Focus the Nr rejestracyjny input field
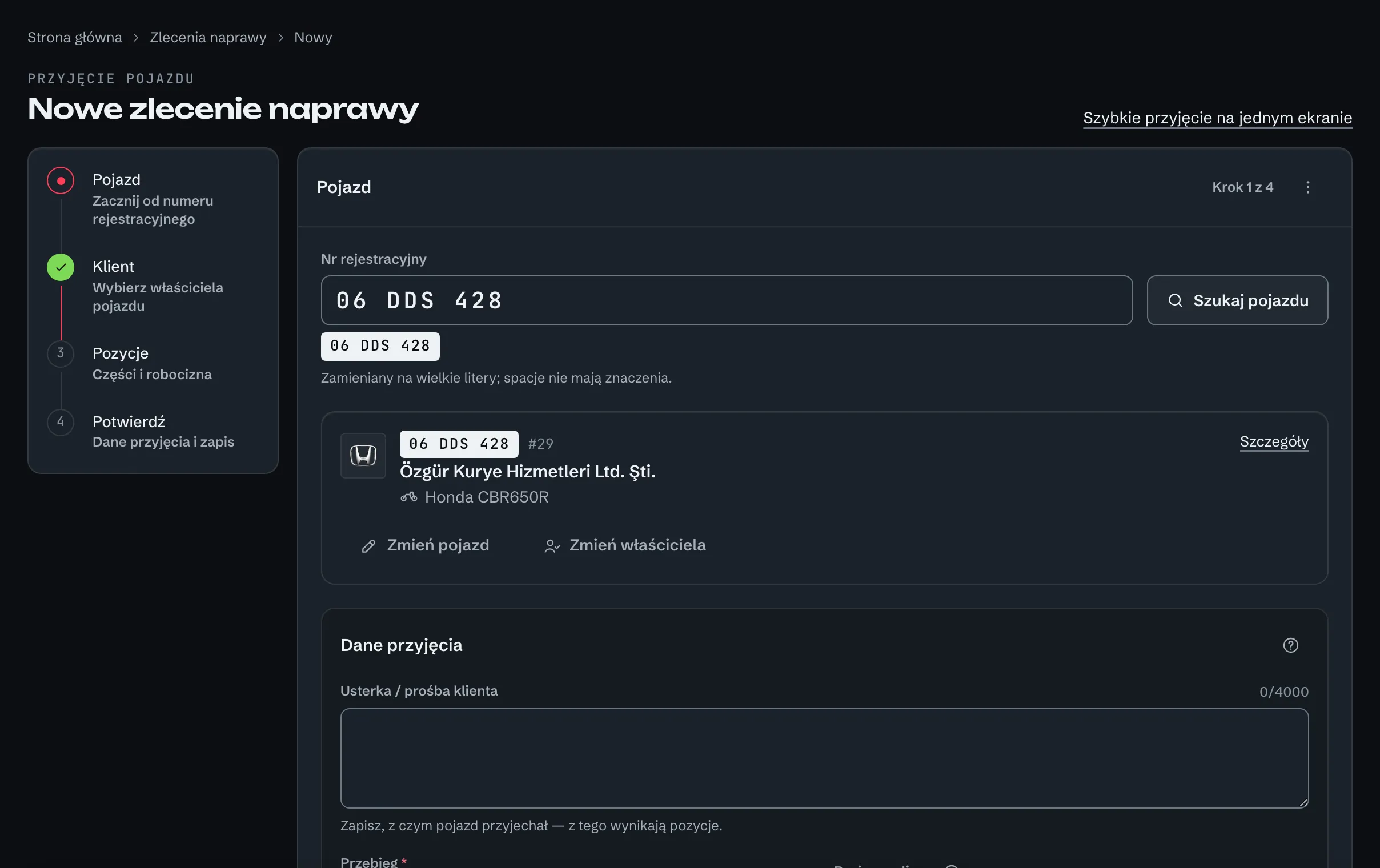Viewport: 1380px width, 868px height. point(726,300)
